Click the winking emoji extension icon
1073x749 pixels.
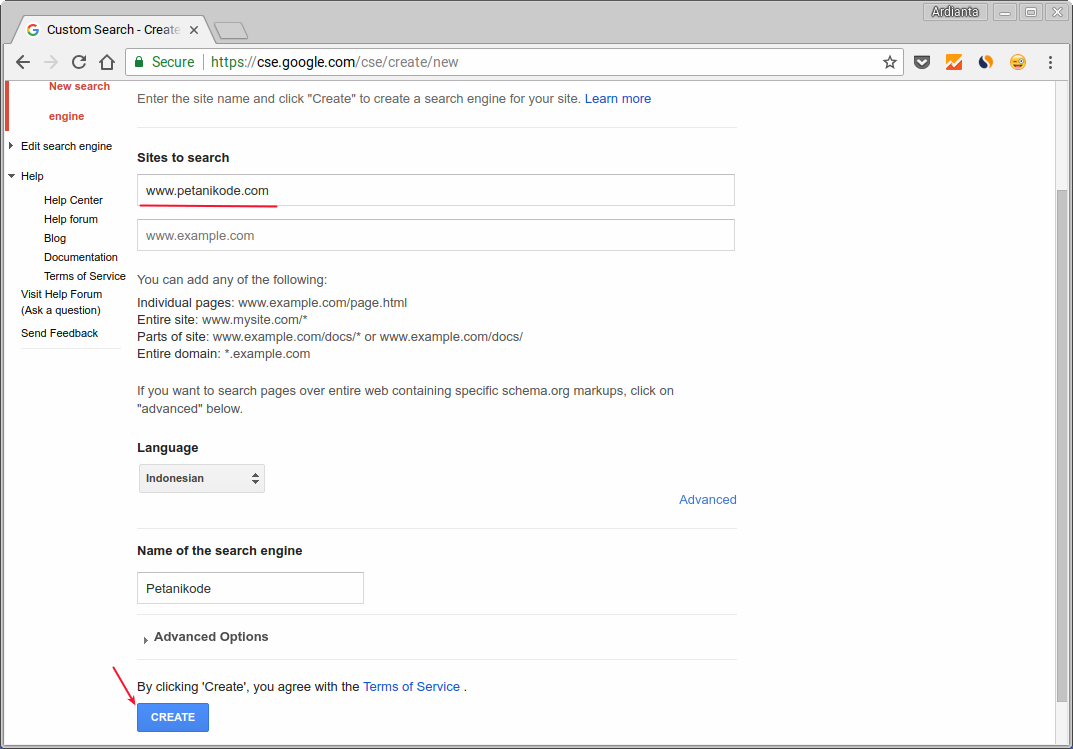coord(1017,61)
